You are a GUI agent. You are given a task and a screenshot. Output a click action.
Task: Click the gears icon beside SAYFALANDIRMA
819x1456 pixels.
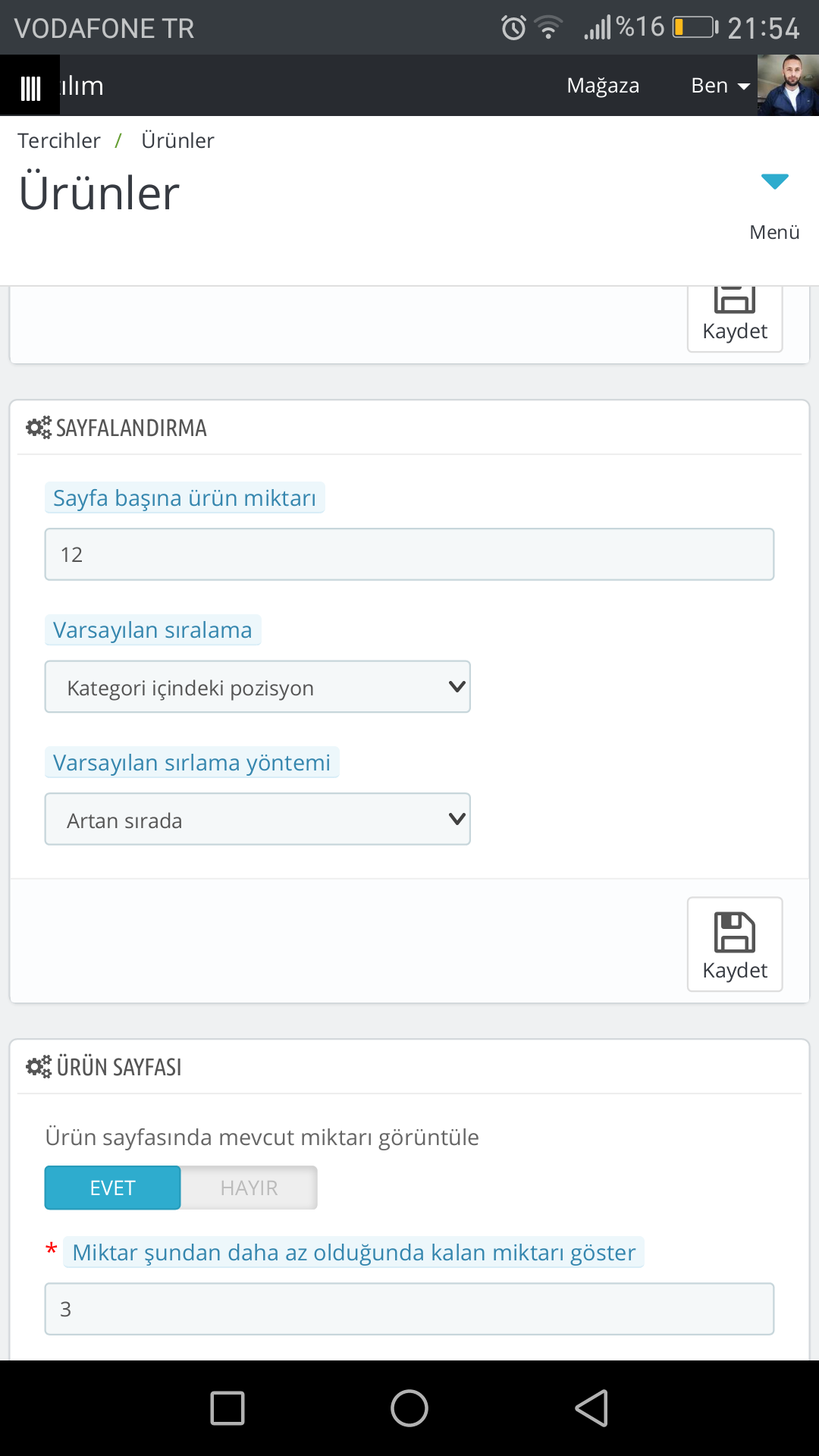pyautogui.click(x=39, y=428)
